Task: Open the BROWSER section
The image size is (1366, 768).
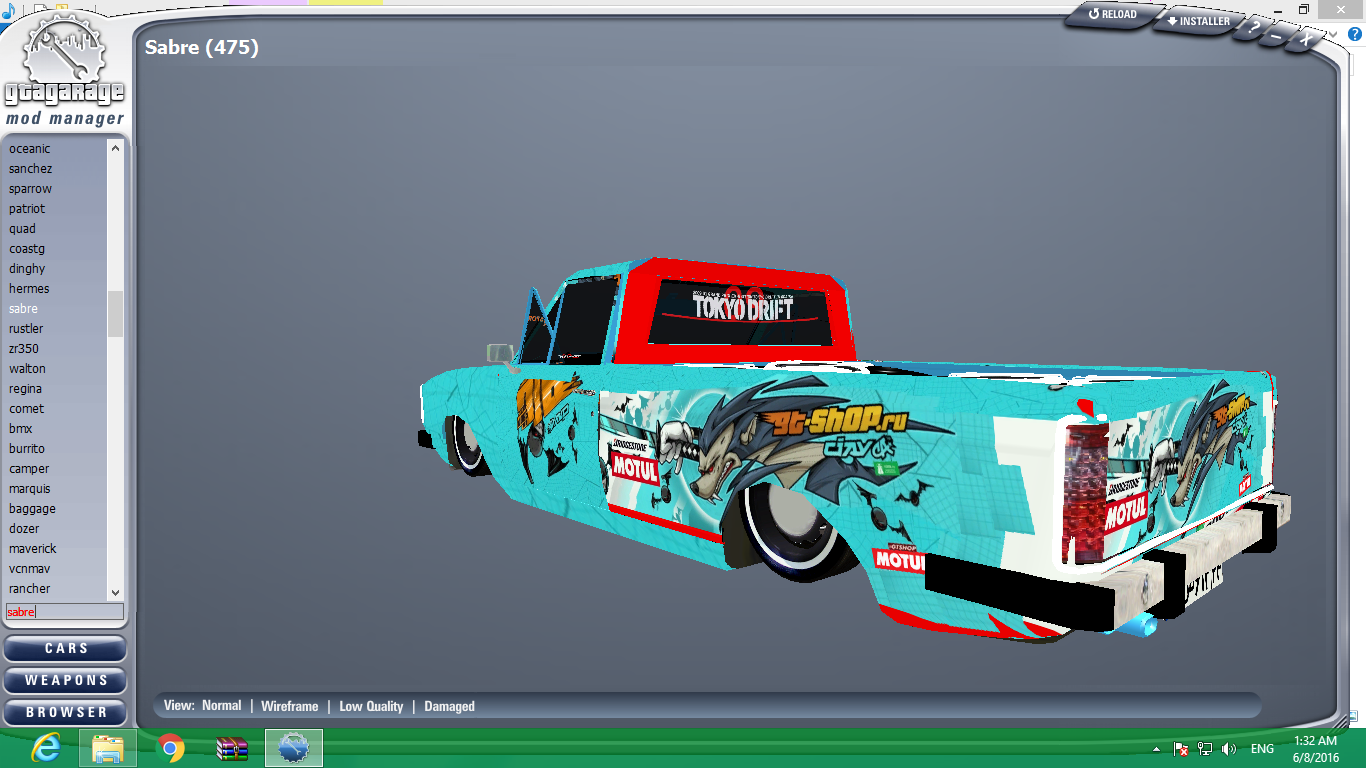Action: point(65,712)
